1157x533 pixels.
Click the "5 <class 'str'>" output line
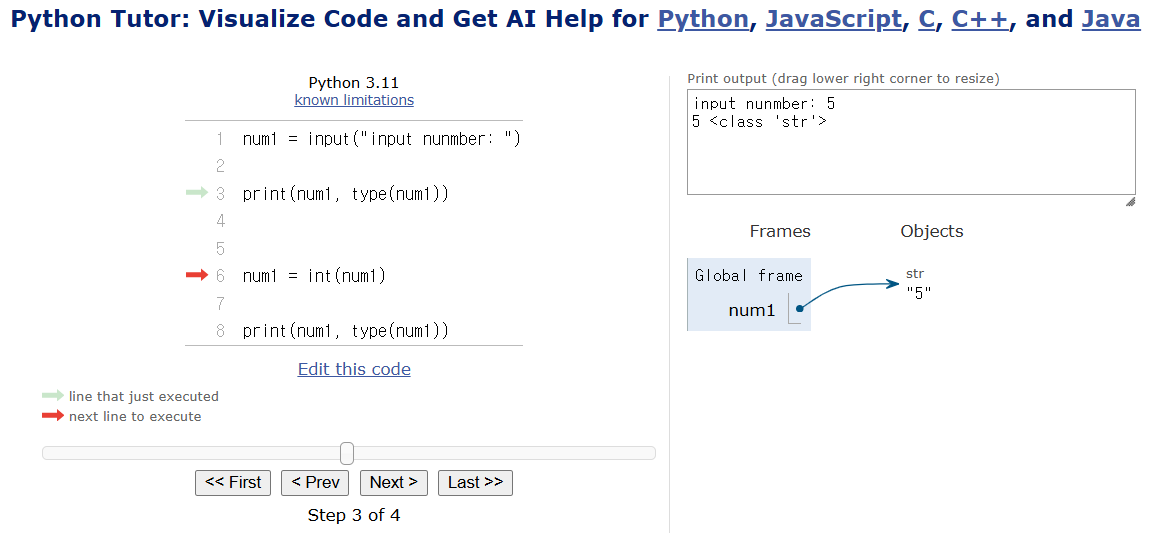tap(760, 122)
